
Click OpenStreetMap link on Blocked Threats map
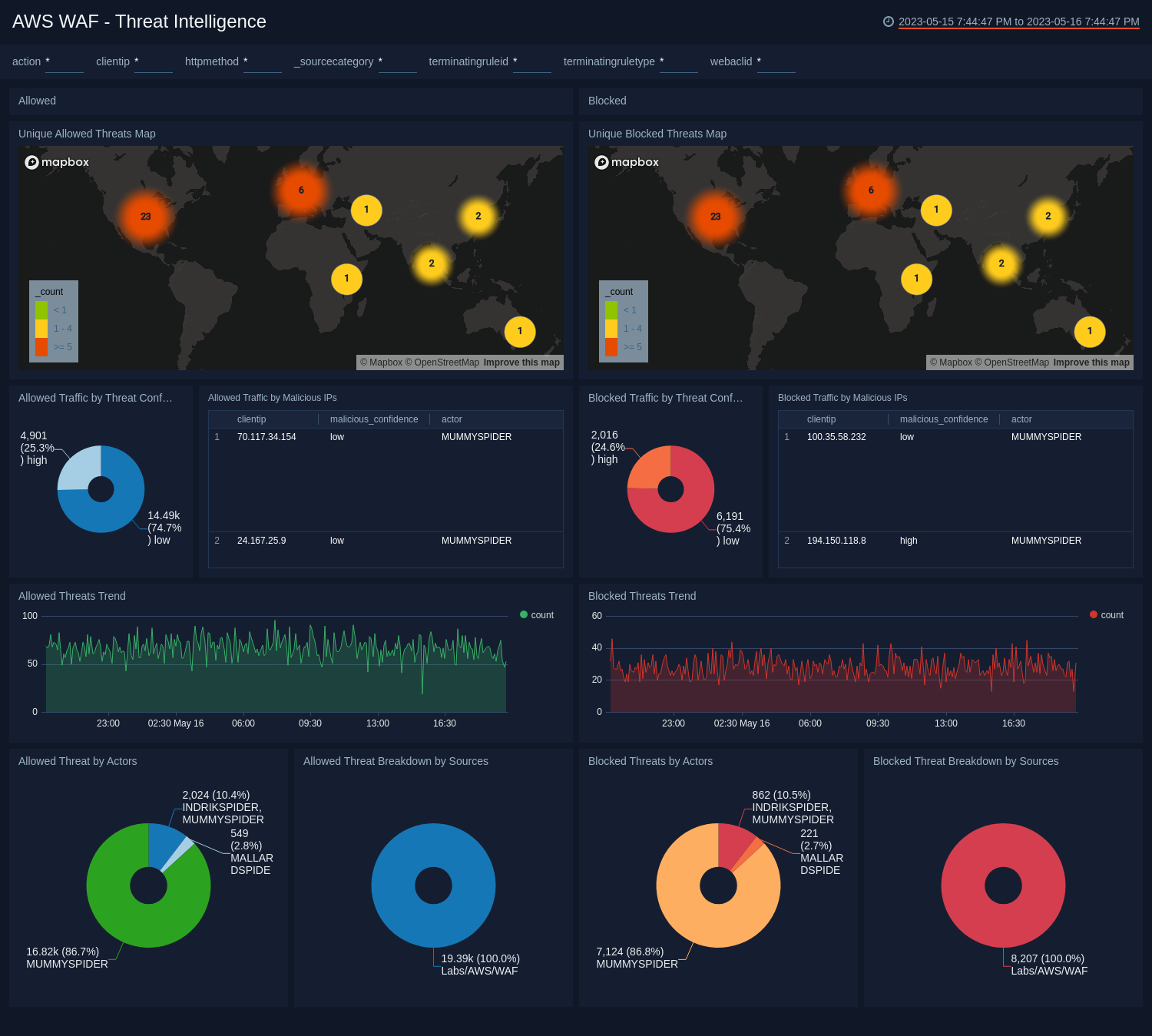pyautogui.click(x=1016, y=362)
